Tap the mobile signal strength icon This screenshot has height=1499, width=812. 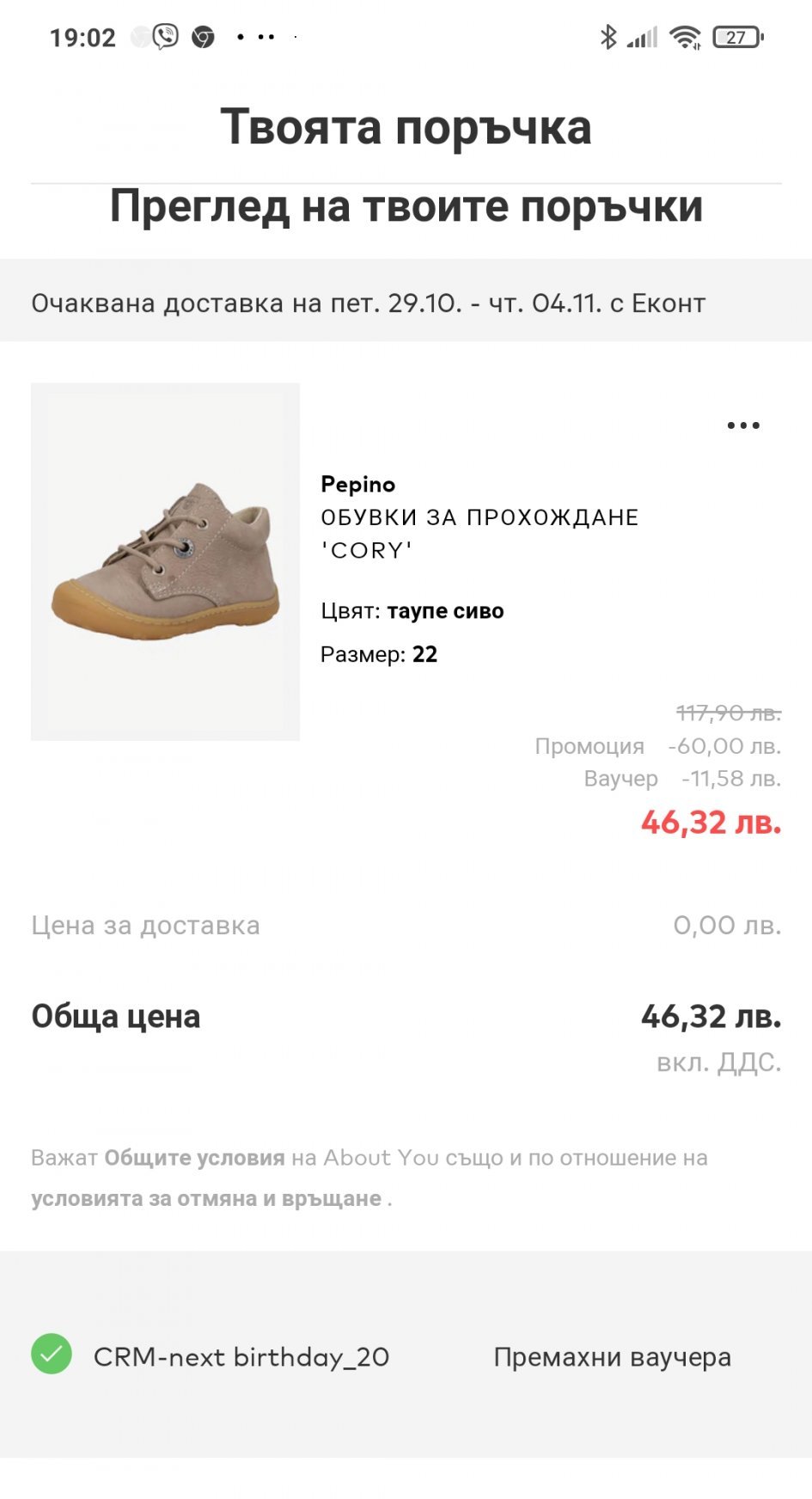coord(643,37)
